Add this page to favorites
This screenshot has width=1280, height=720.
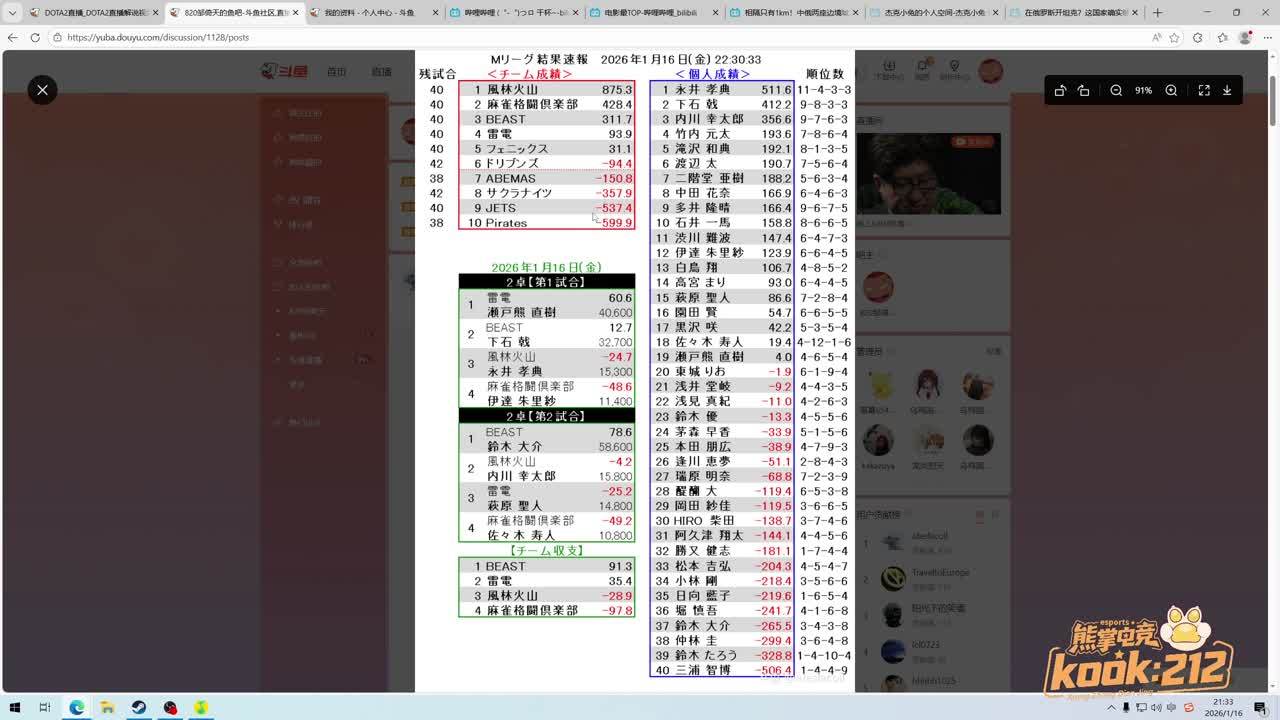1176,37
